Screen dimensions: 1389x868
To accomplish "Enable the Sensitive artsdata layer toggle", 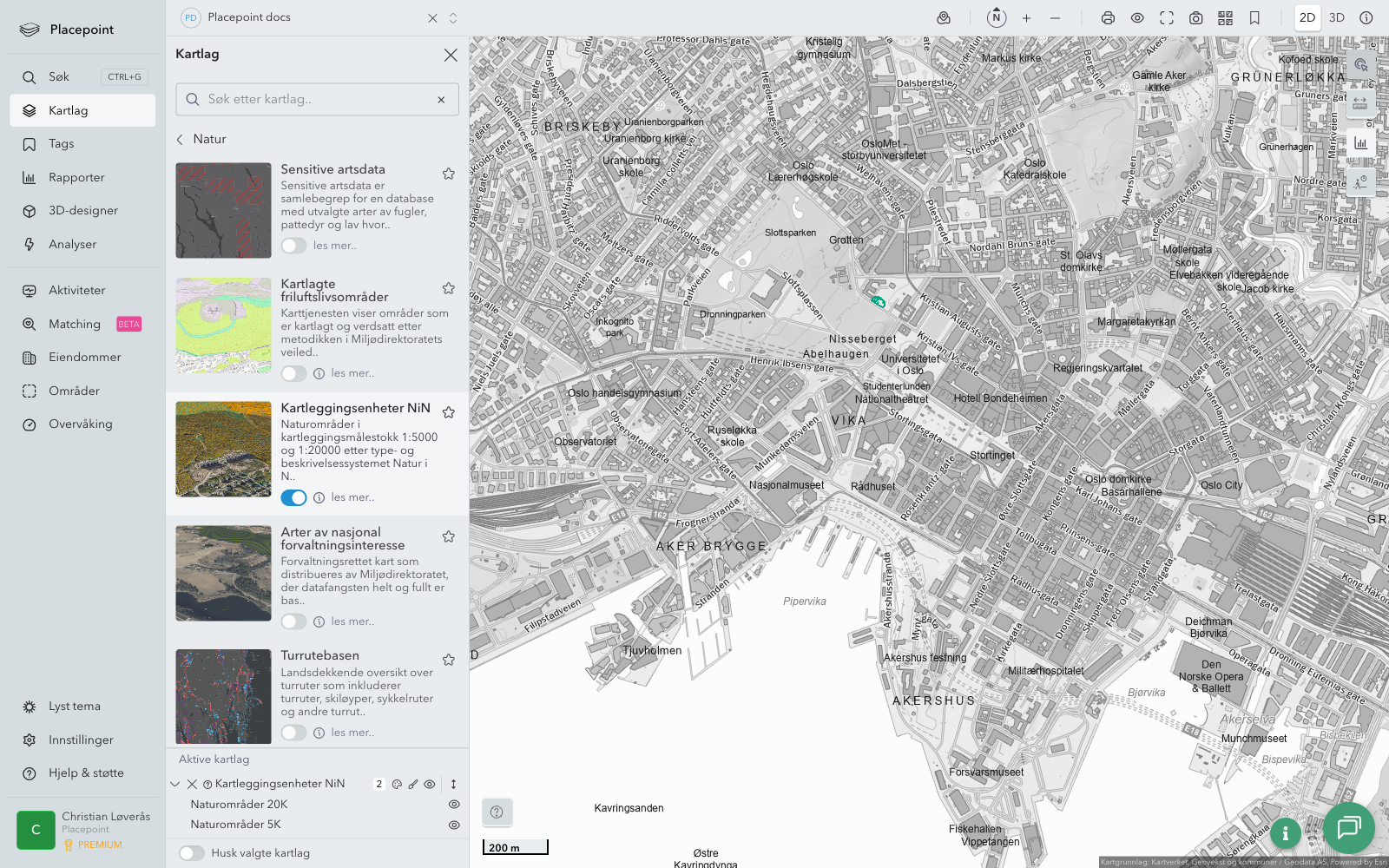I will point(293,246).
